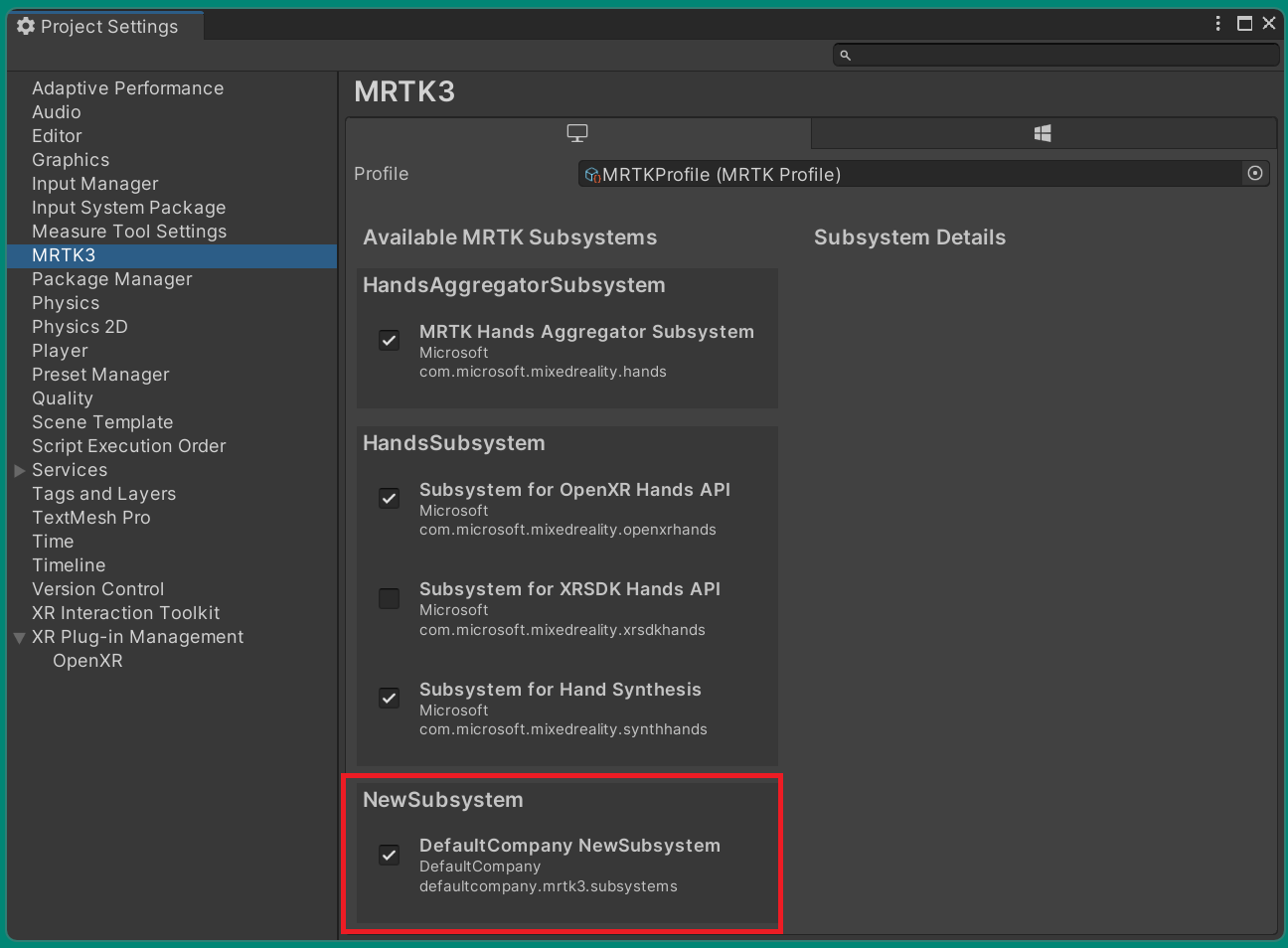Viewport: 1288px width, 948px height.
Task: Toggle Subsystem for Hand Synthesis checkbox
Action: pyautogui.click(x=390, y=698)
